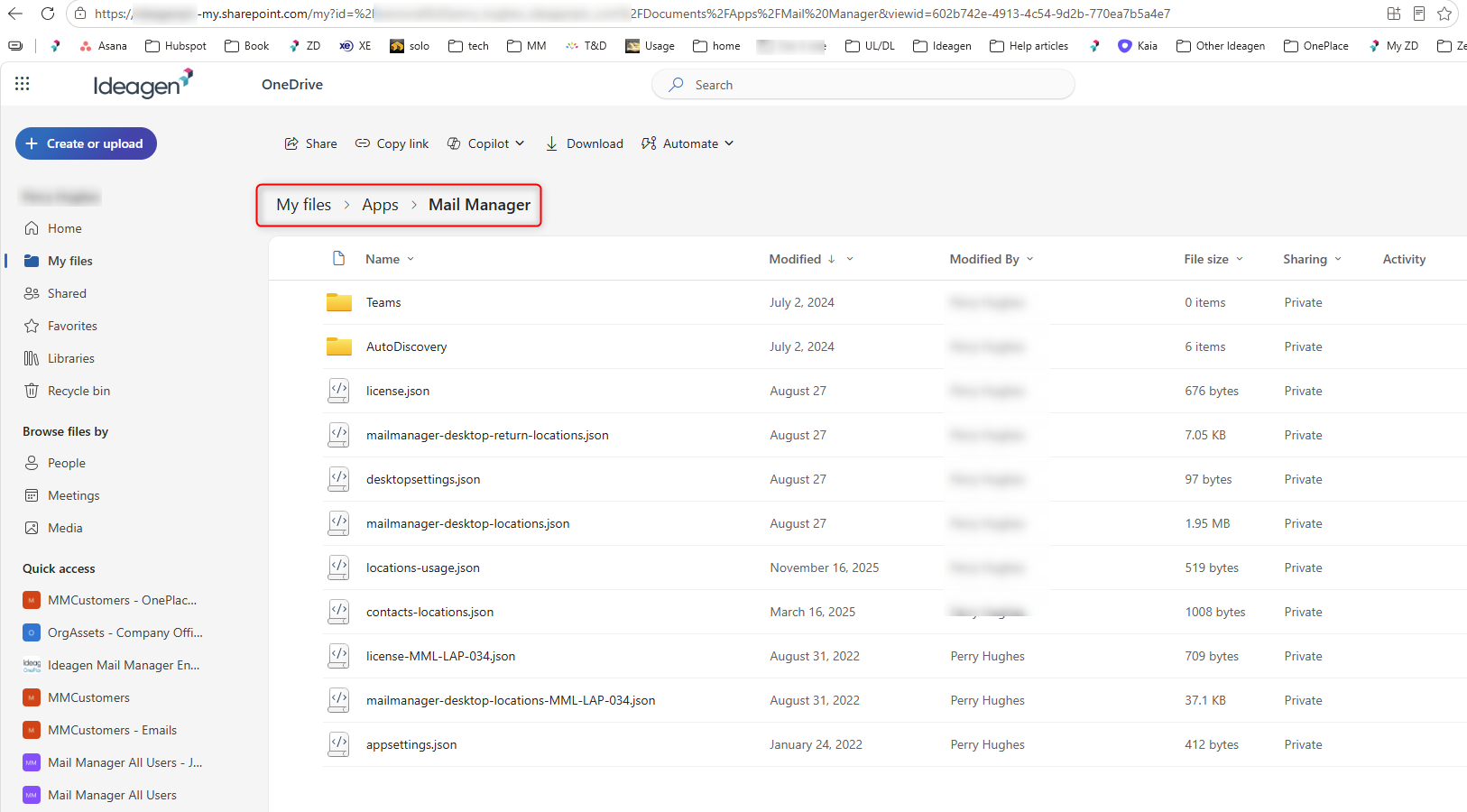Image resolution: width=1467 pixels, height=812 pixels.
Task: Click the Mail Manager breadcrumb
Action: click(x=479, y=205)
